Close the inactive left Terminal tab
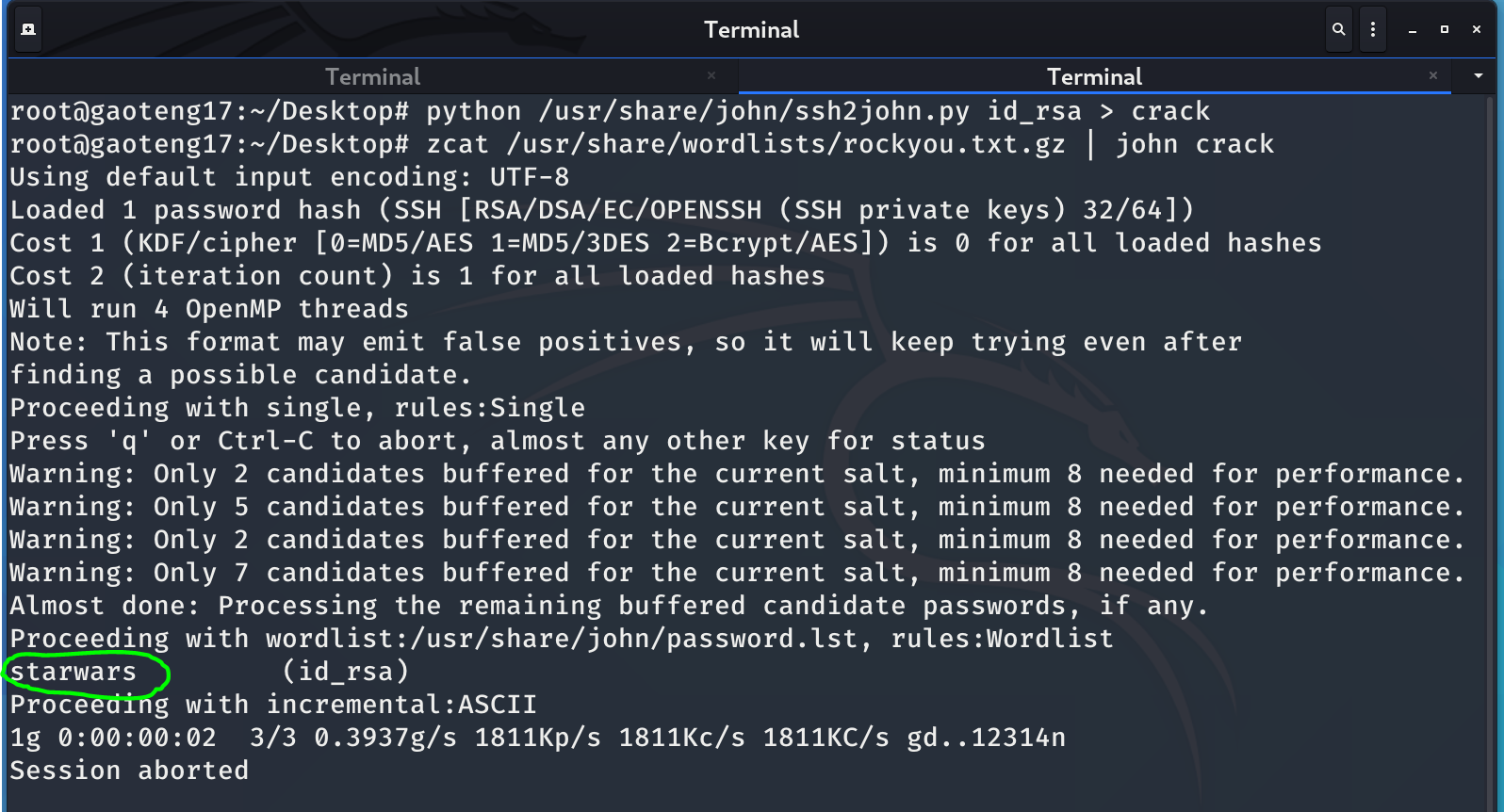1504x812 pixels. click(x=711, y=75)
